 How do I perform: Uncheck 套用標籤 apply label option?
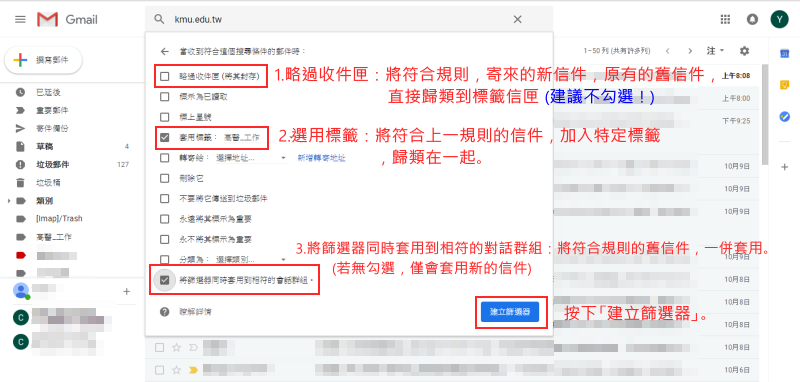pyautogui.click(x=164, y=137)
